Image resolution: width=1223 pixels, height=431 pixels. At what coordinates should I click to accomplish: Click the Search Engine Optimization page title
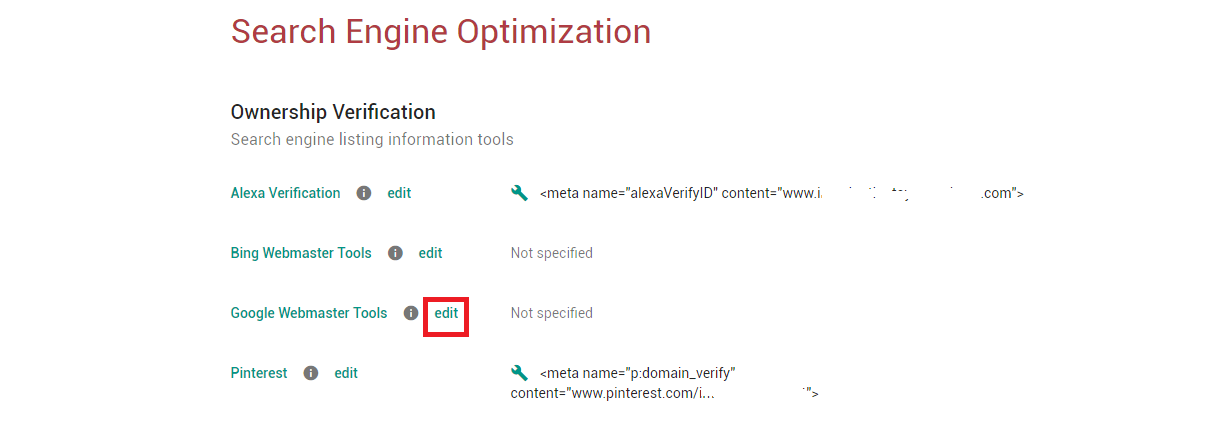pos(441,32)
